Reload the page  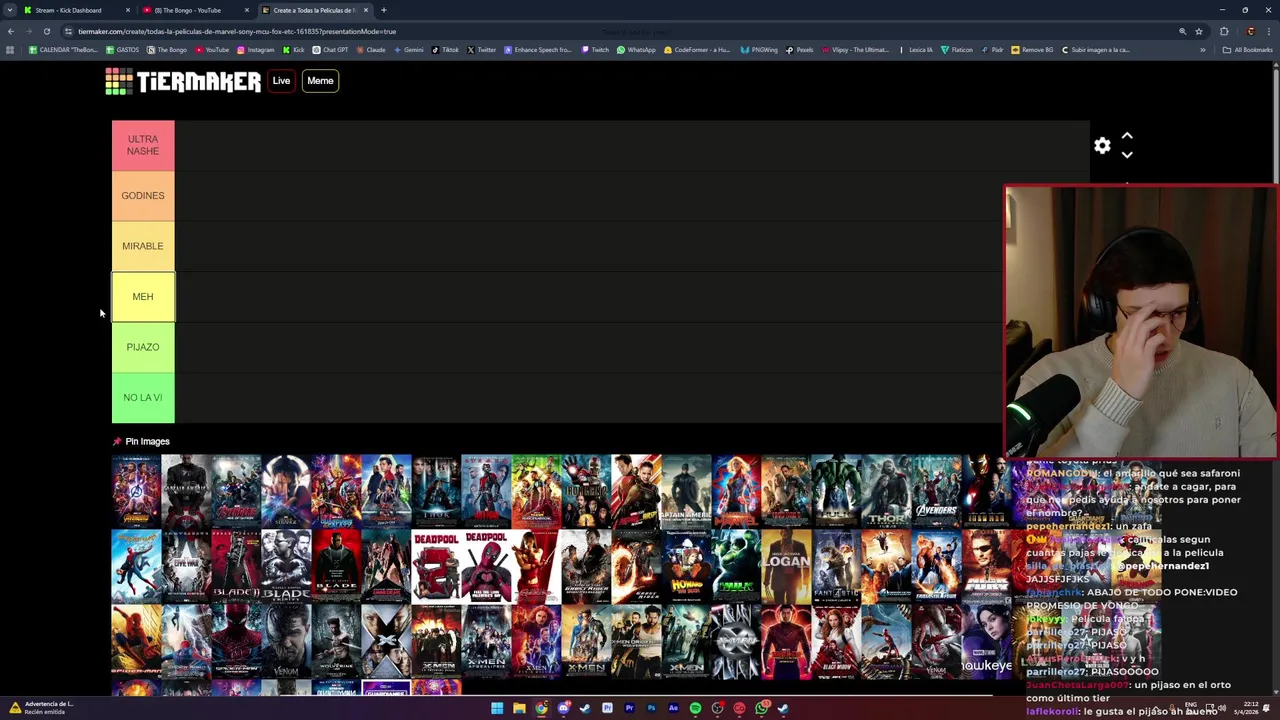click(46, 31)
